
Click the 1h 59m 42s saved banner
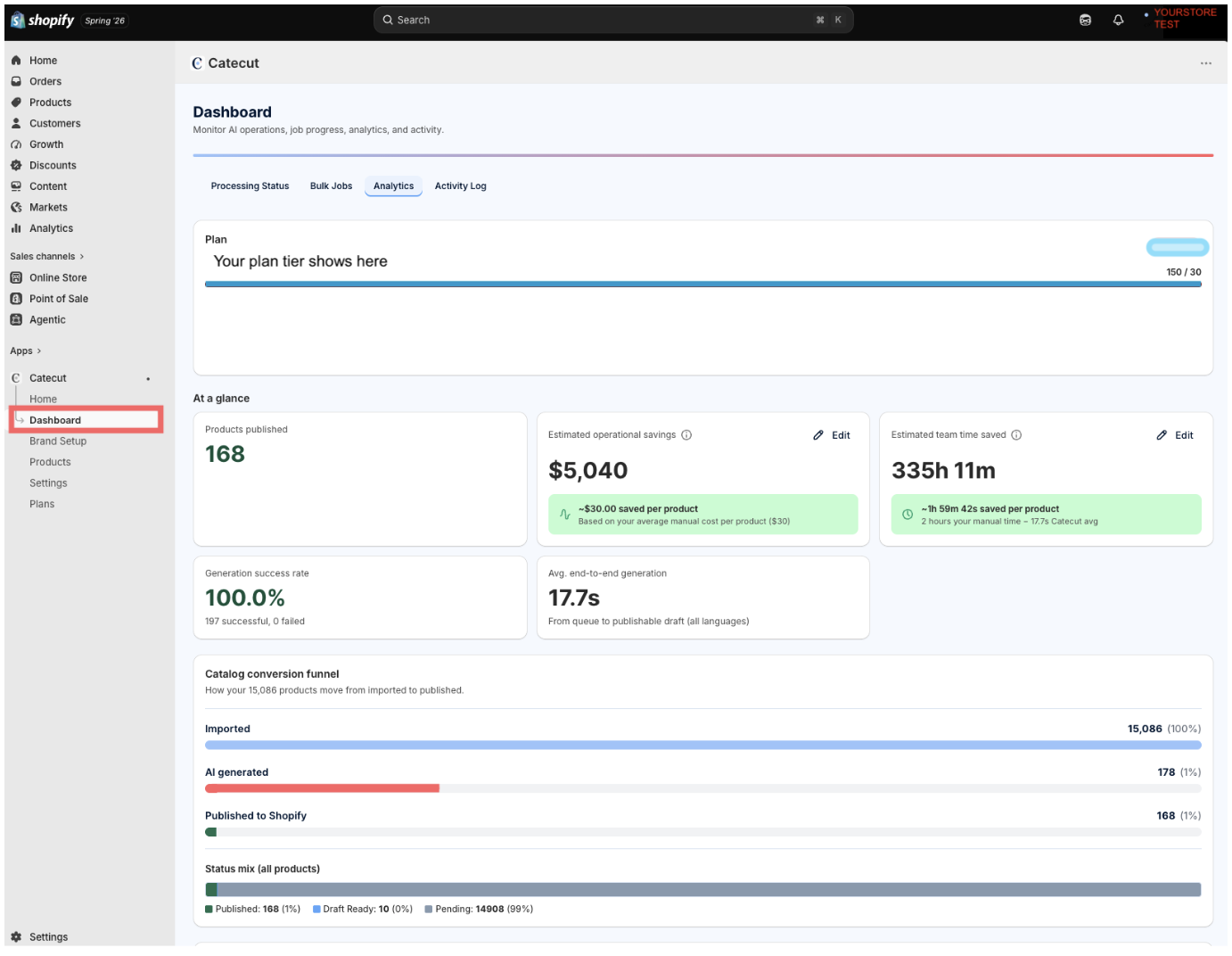pyautogui.click(x=1046, y=515)
